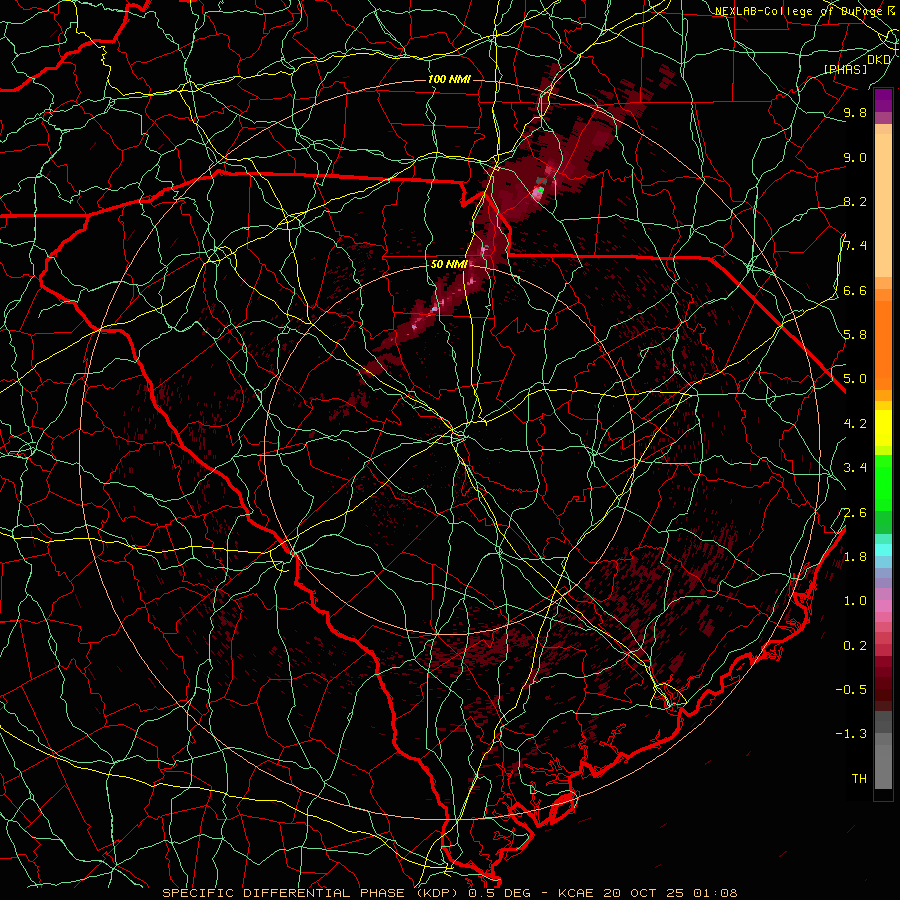The width and height of the screenshot is (900, 900).
Task: Click the -0.5 value on the color scale
Action: pyautogui.click(x=851, y=690)
